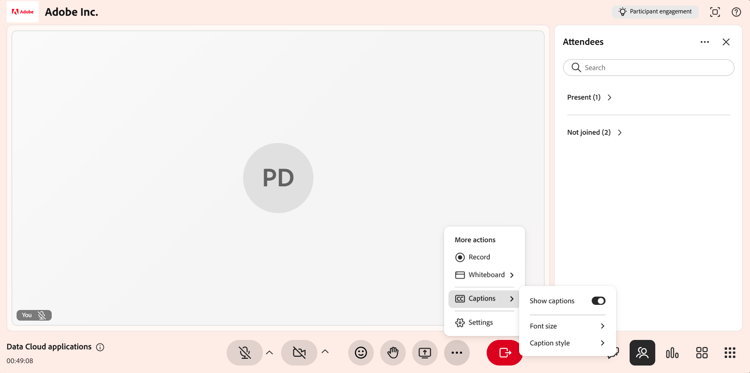Click the Adobe Inc. title text
This screenshot has width=750, height=373.
point(71,12)
